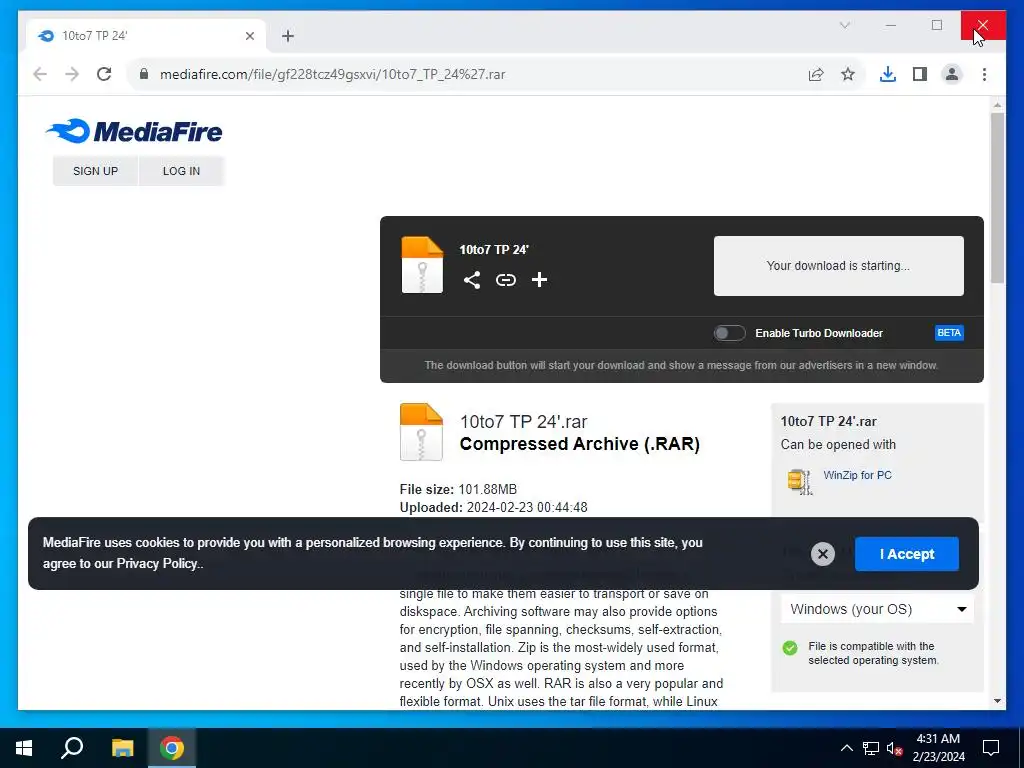
Task: Click the muted volume tray icon
Action: click(x=895, y=748)
